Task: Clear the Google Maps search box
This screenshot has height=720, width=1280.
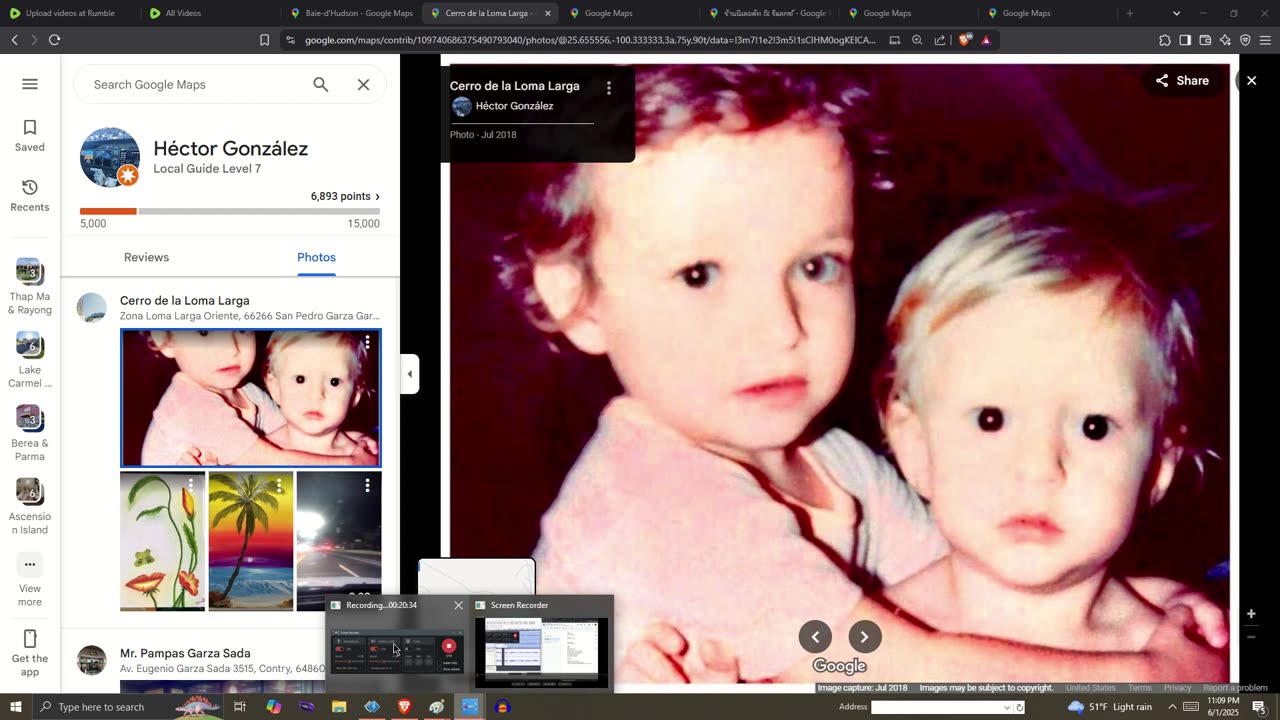Action: pos(363,85)
